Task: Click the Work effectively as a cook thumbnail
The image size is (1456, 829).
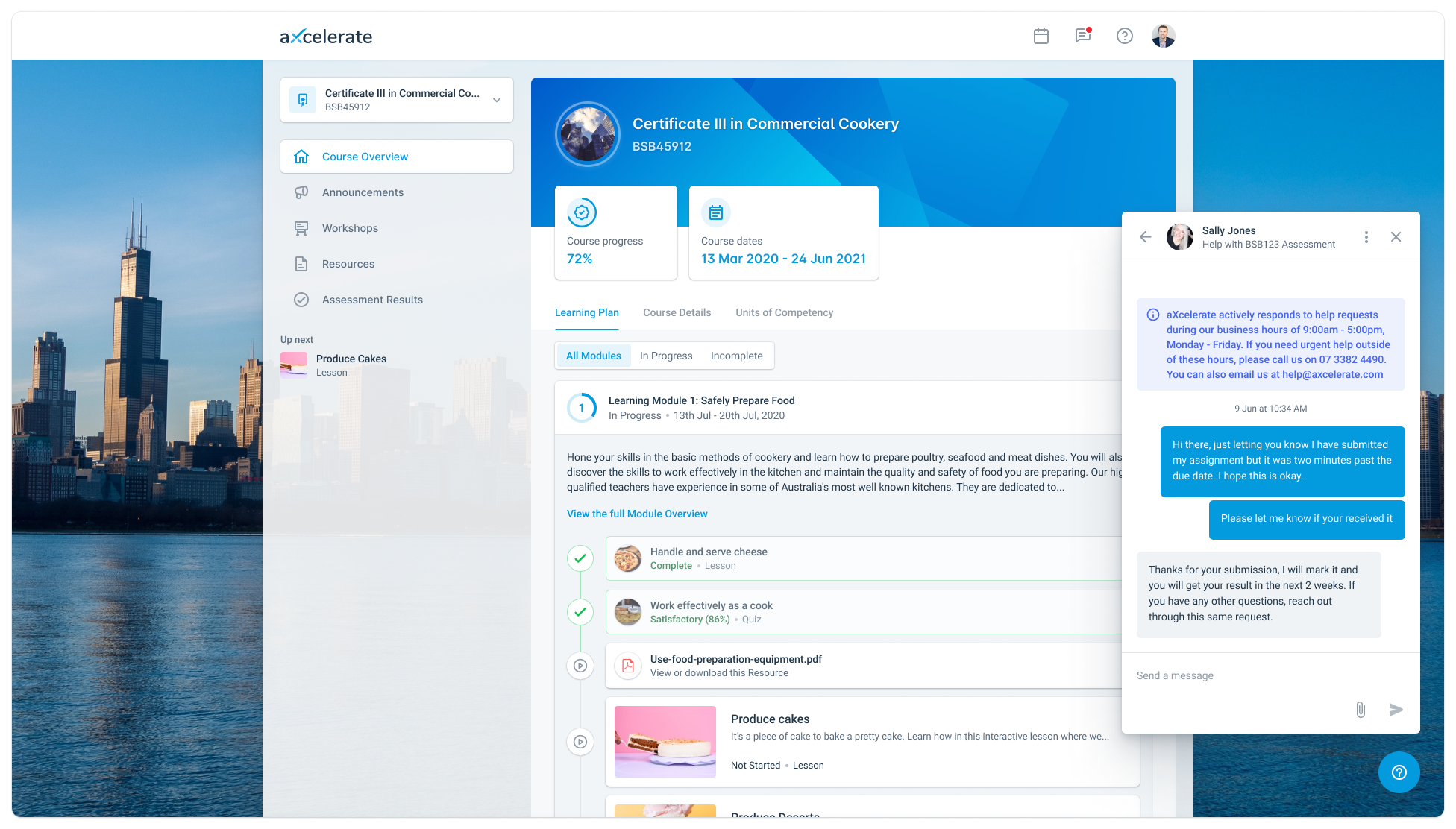Action: 628,612
